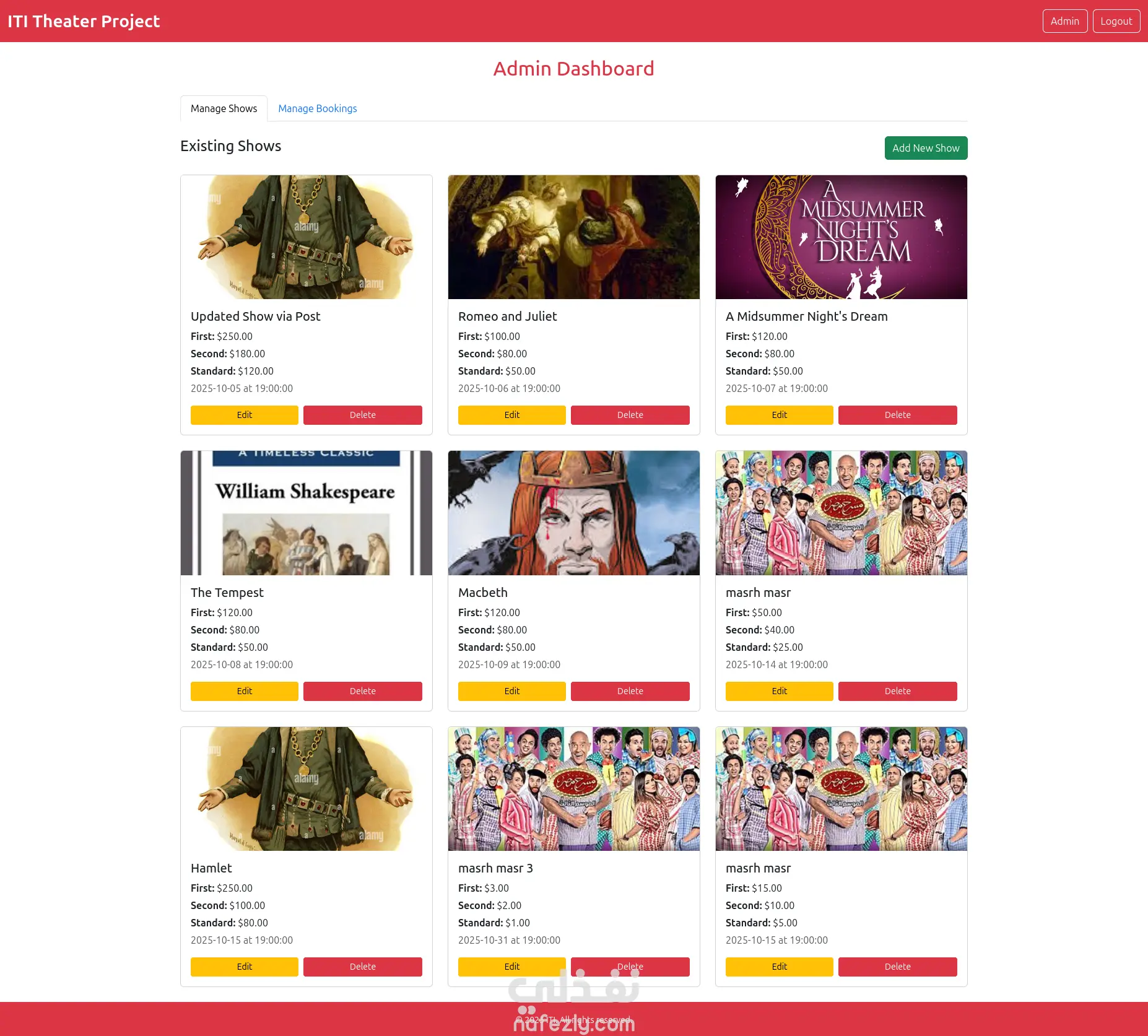Click the "Standard: $5.00" price line
This screenshot has height=1036, width=1148.
click(762, 923)
